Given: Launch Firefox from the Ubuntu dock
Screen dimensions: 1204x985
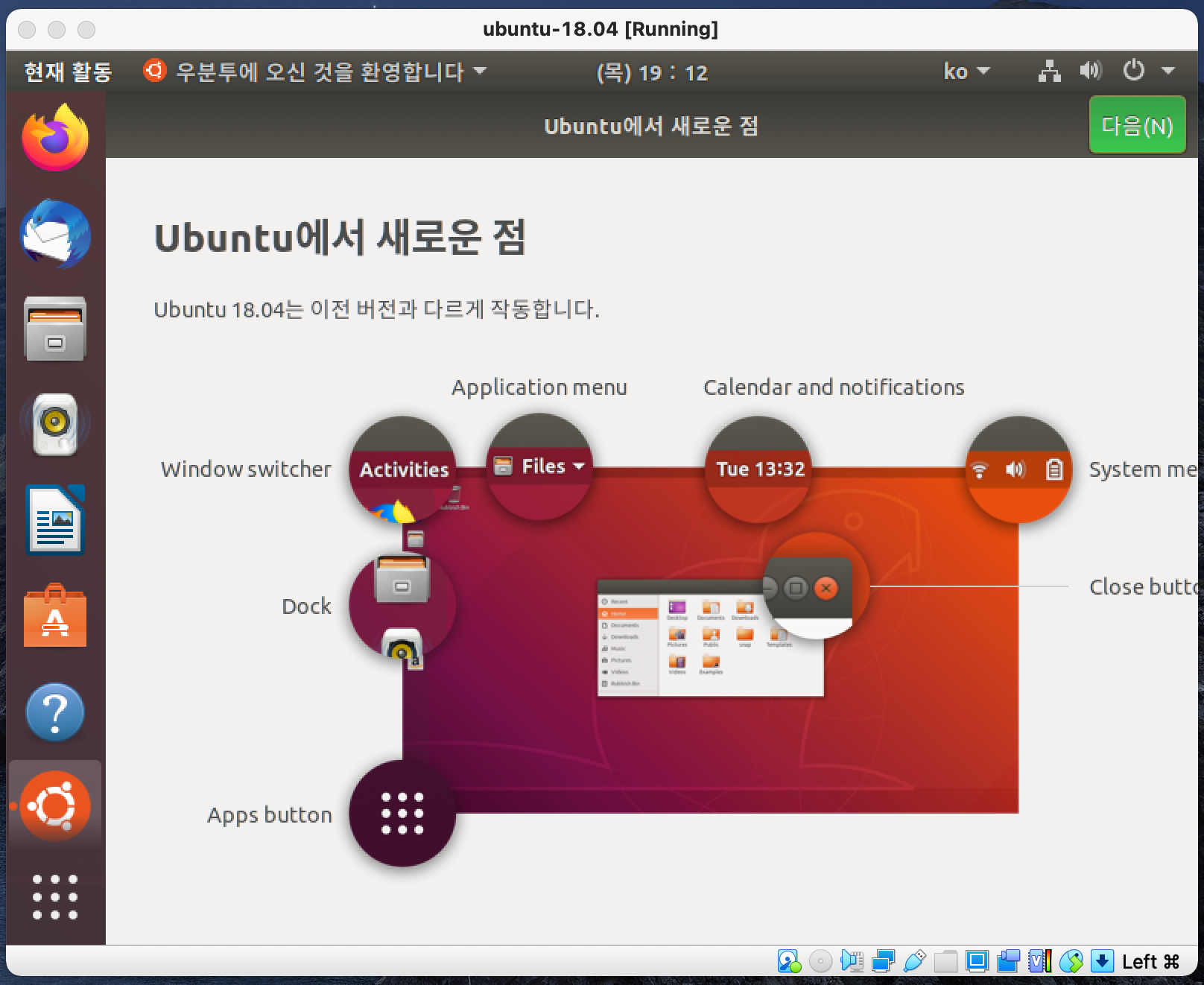Looking at the screenshot, I should tap(55, 138).
